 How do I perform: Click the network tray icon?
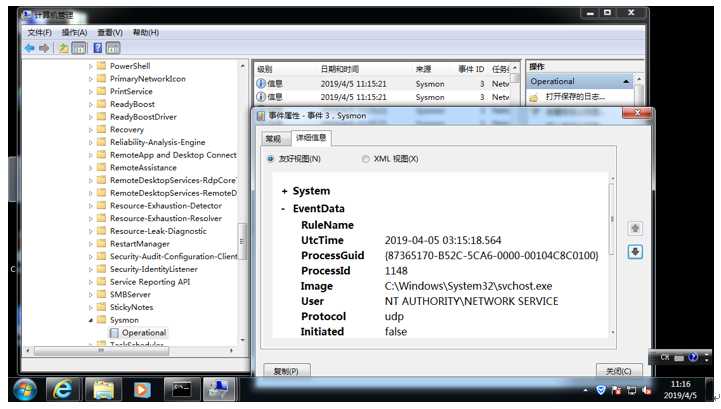point(632,391)
